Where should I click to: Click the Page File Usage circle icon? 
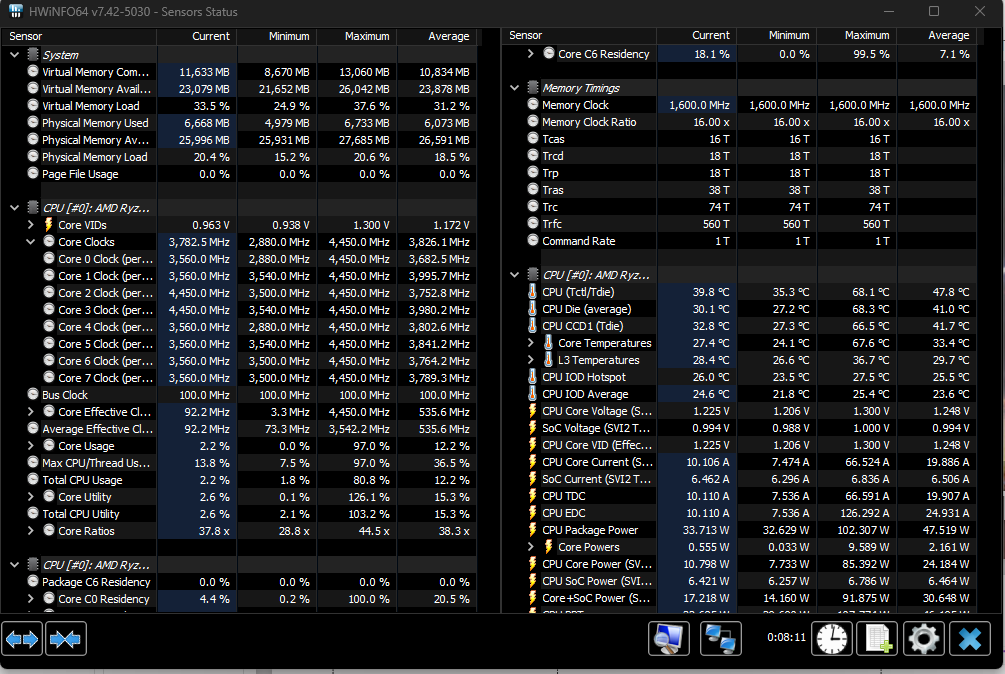[33, 173]
